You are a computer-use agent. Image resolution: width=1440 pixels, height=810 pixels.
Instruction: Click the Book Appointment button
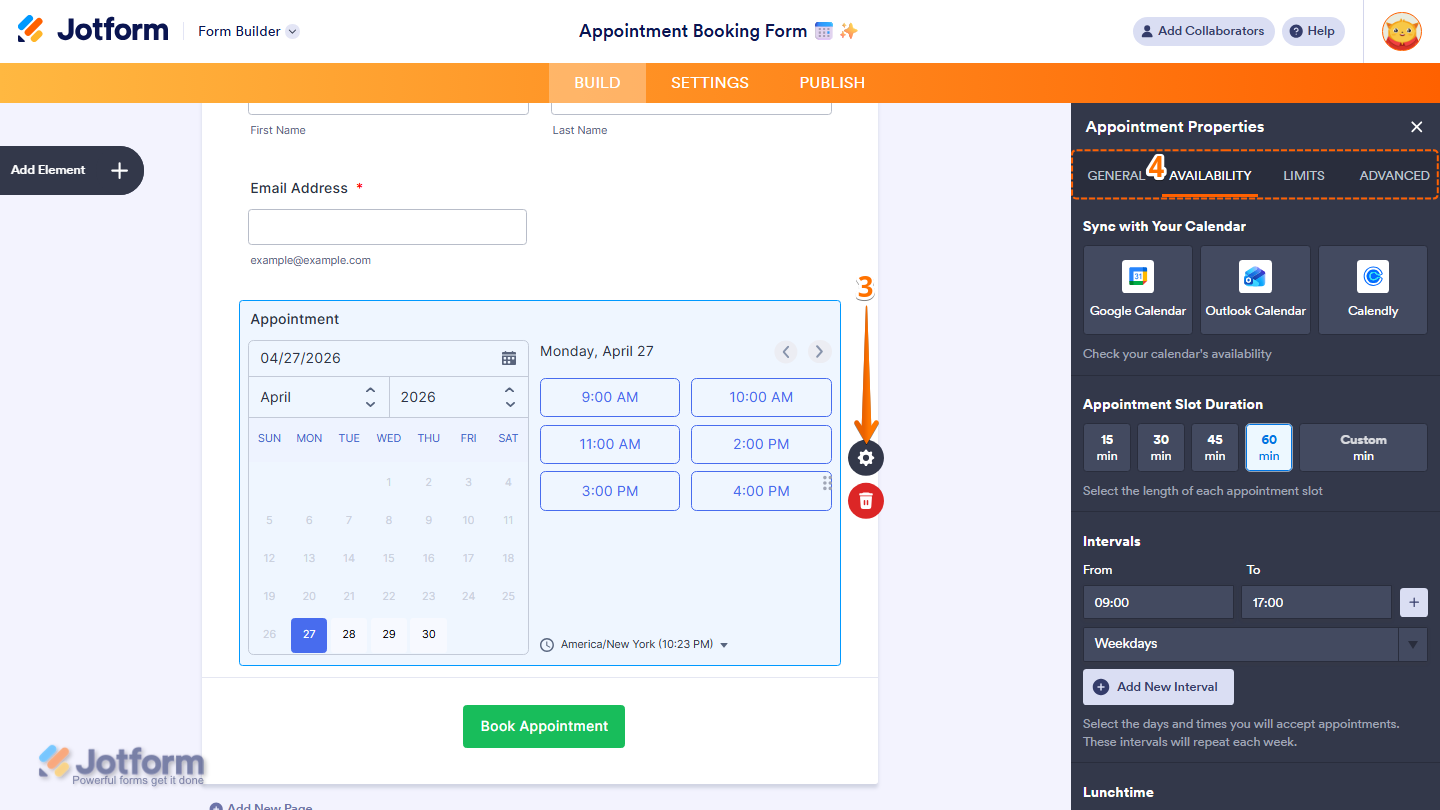point(543,726)
